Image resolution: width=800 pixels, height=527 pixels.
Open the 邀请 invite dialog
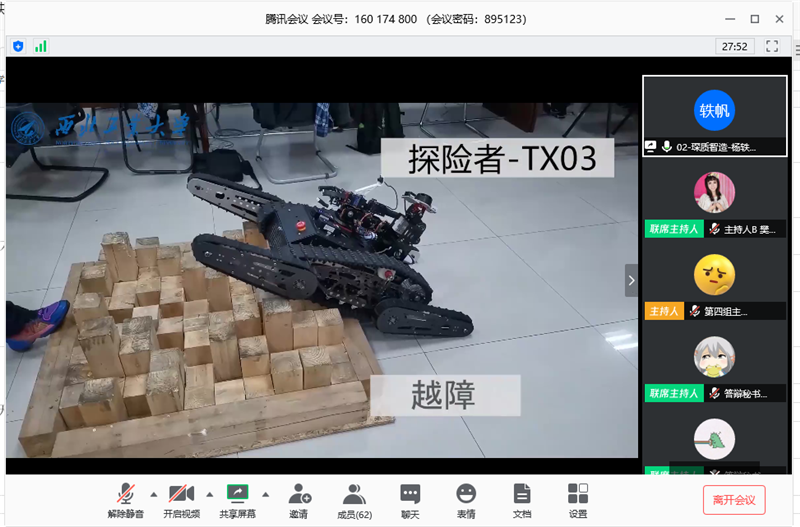(299, 500)
